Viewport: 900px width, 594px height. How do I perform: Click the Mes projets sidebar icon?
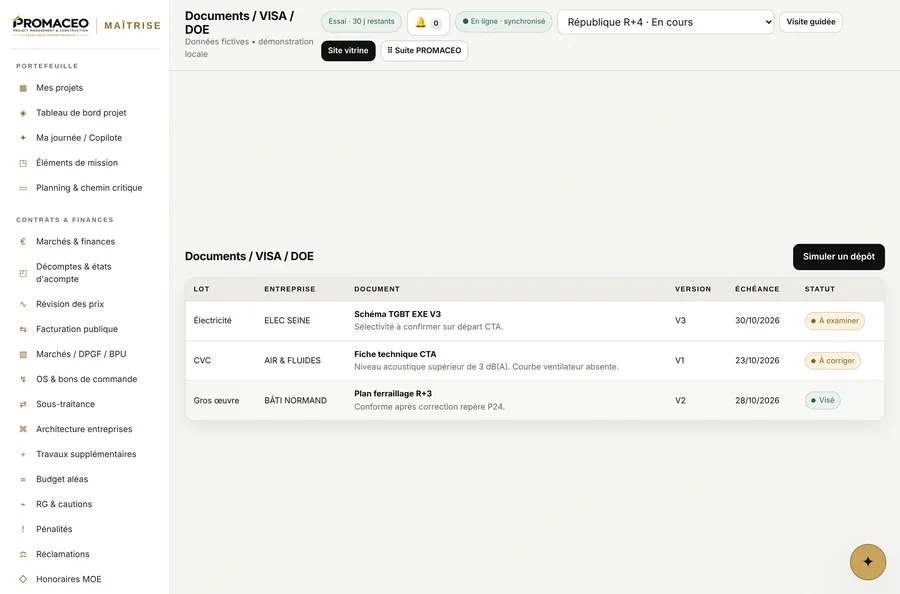(23, 88)
